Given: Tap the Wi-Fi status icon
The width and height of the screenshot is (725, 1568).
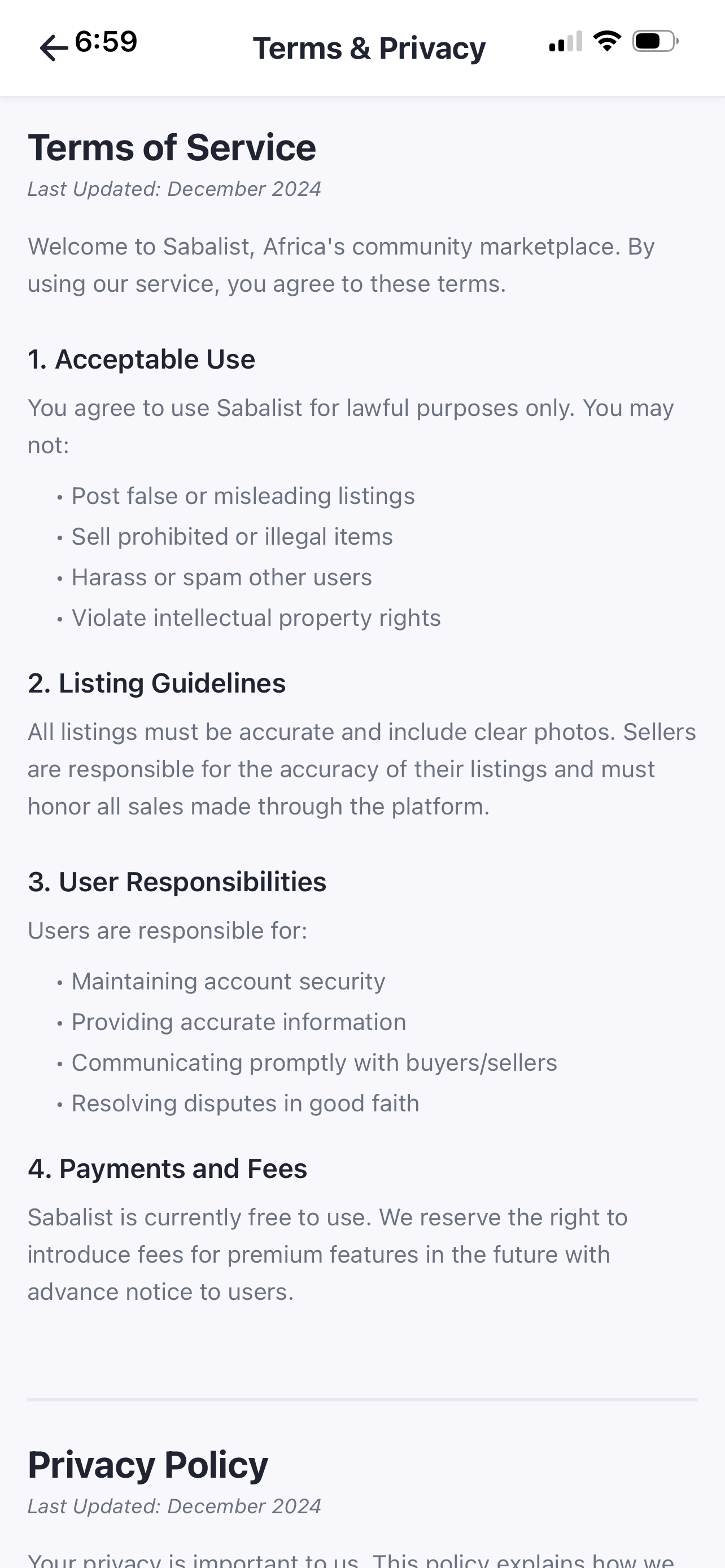Looking at the screenshot, I should [x=607, y=41].
